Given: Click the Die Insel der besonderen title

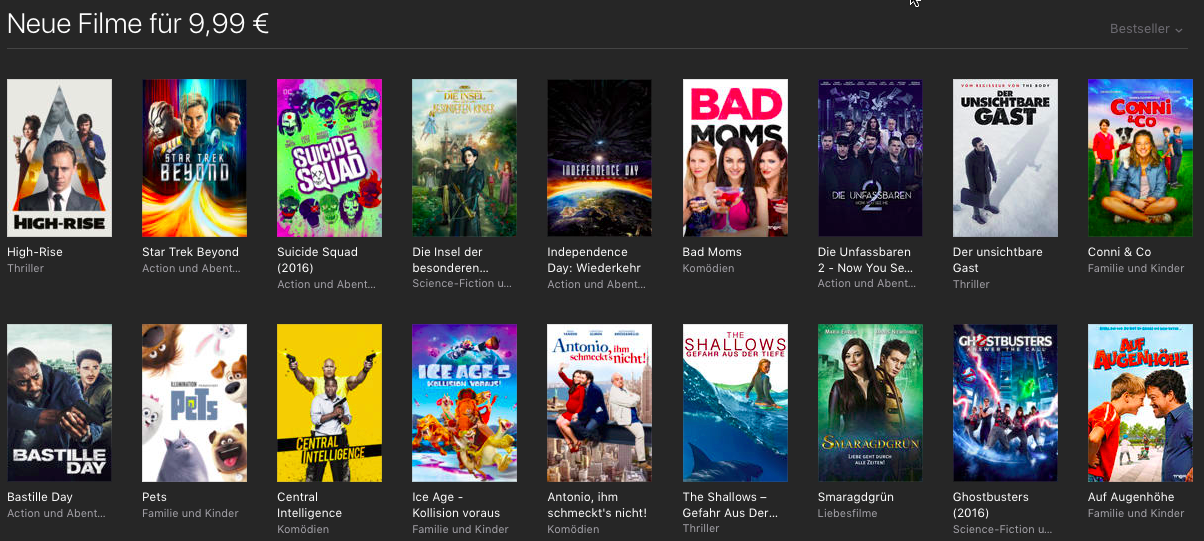Looking at the screenshot, I should (x=450, y=260).
